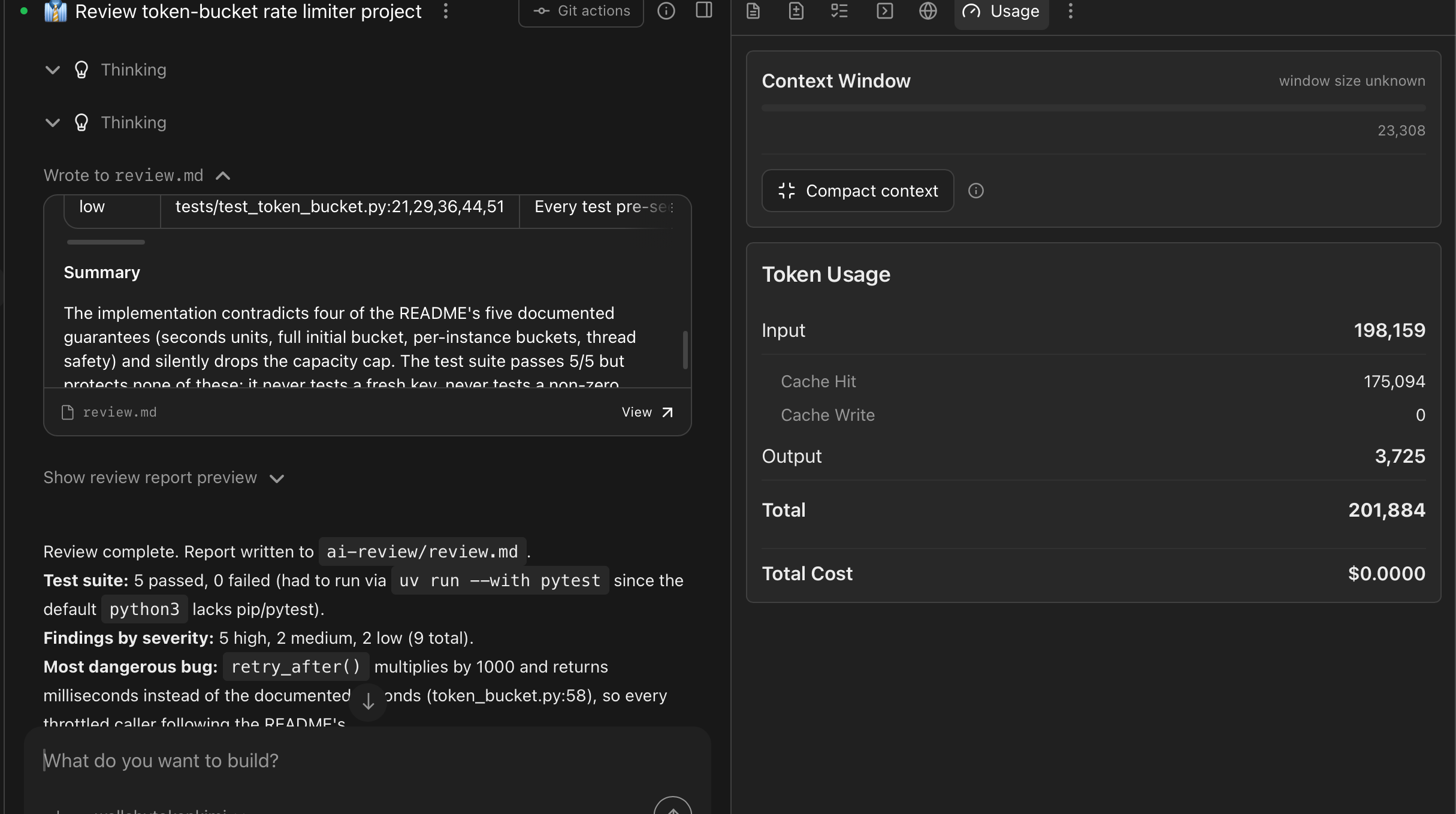Toggle the side panel layout icon
This screenshot has width=1456, height=814.
pyautogui.click(x=704, y=10)
